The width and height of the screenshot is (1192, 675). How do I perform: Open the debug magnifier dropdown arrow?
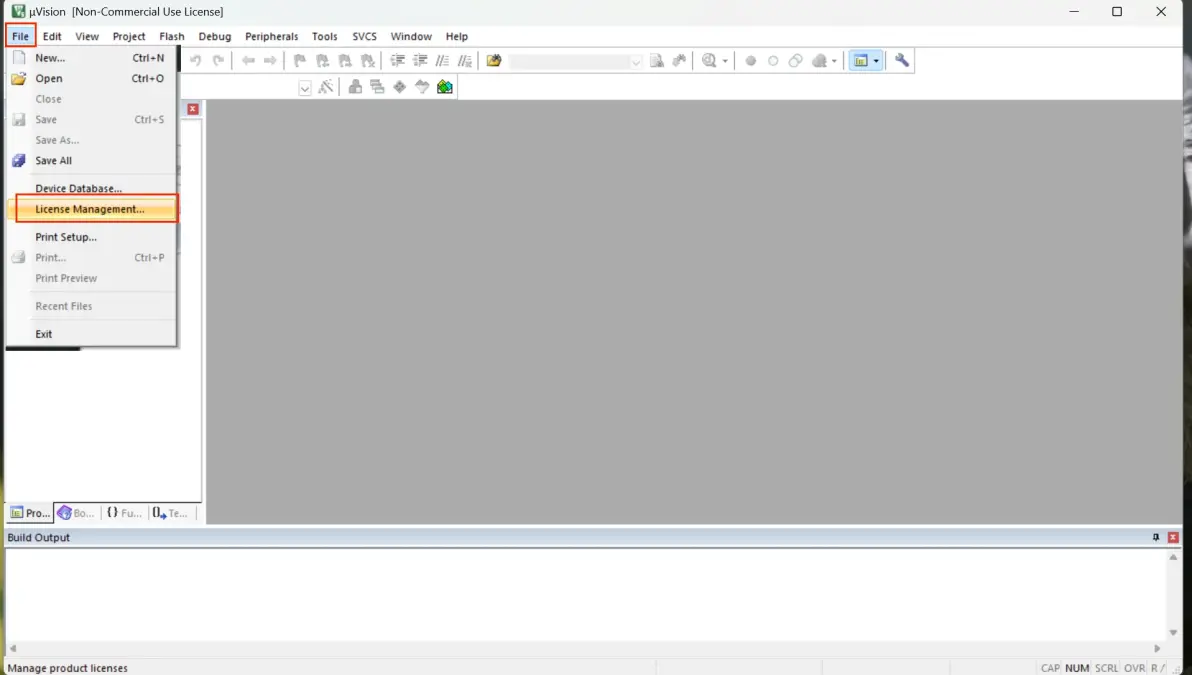click(725, 61)
